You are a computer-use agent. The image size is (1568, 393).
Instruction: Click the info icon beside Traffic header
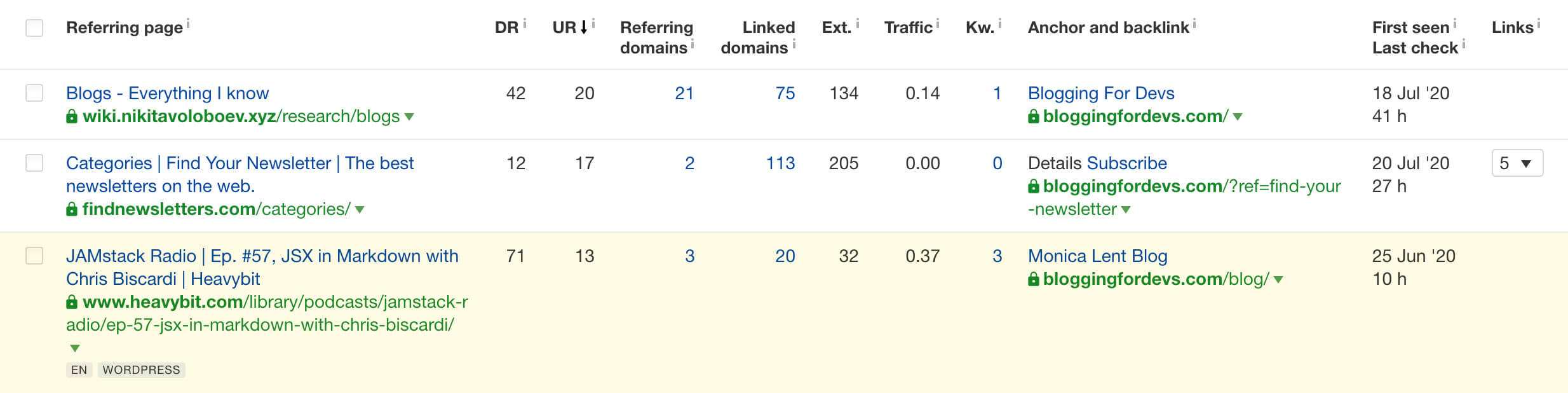pyautogui.click(x=938, y=23)
